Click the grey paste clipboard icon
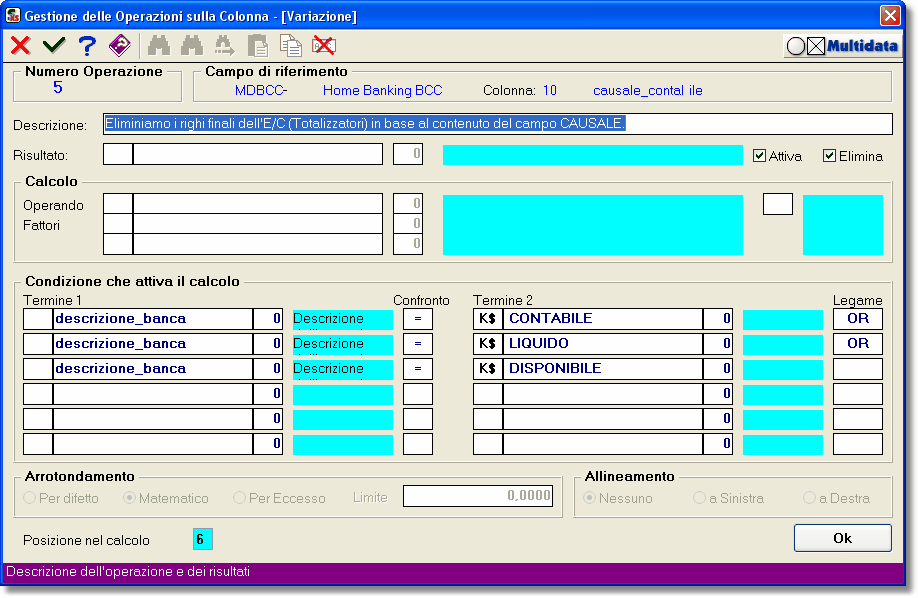 (258, 45)
